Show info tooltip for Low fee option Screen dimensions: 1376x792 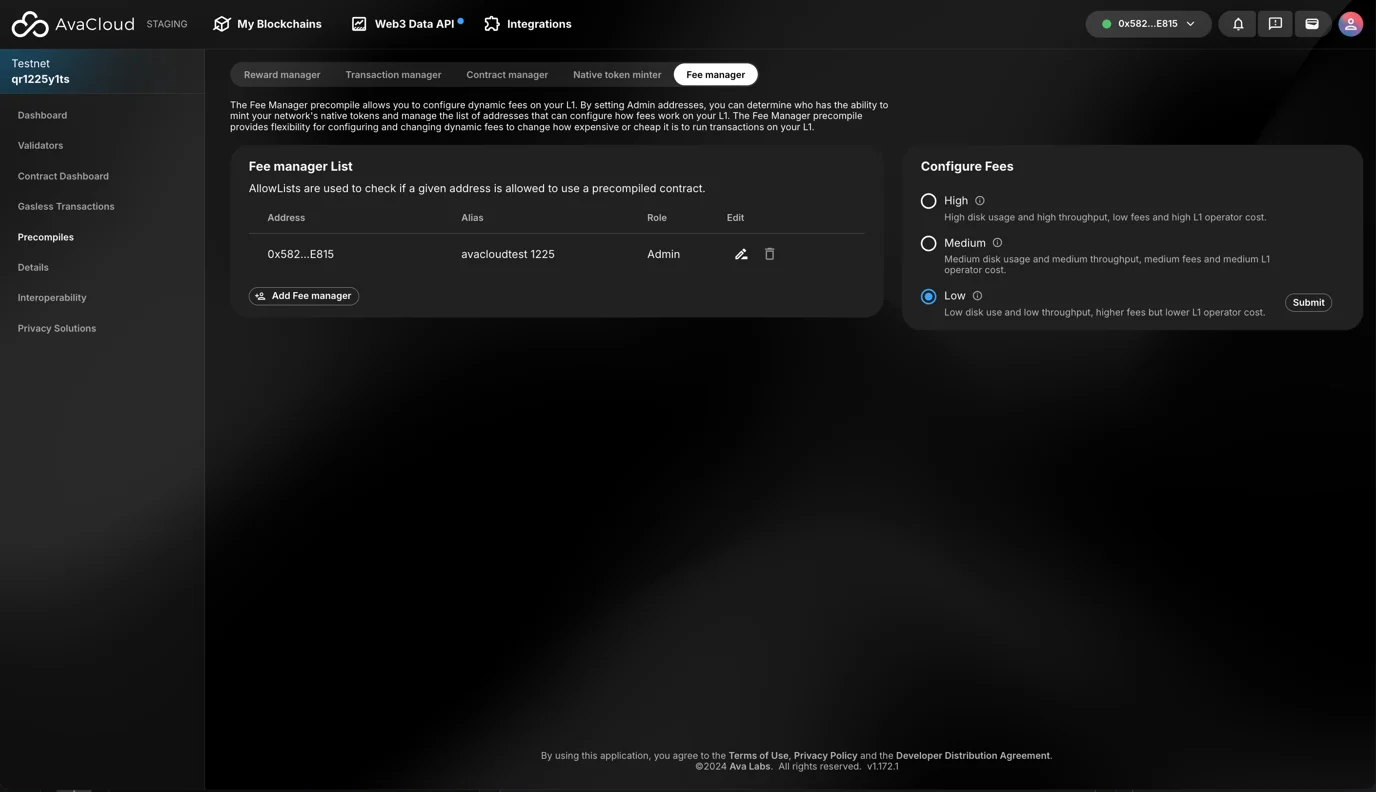[977, 296]
